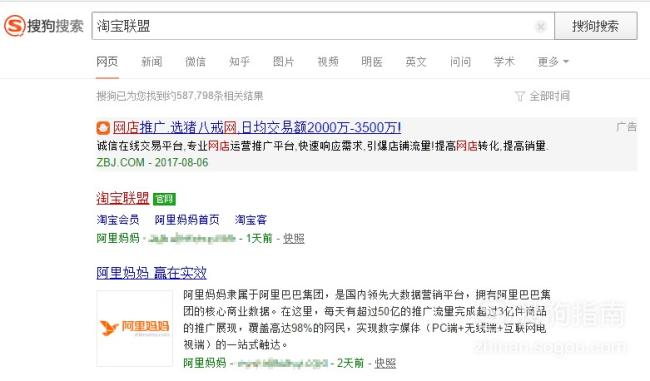Open the 全部时间 filter
The image size is (650, 381).
tap(543, 96)
